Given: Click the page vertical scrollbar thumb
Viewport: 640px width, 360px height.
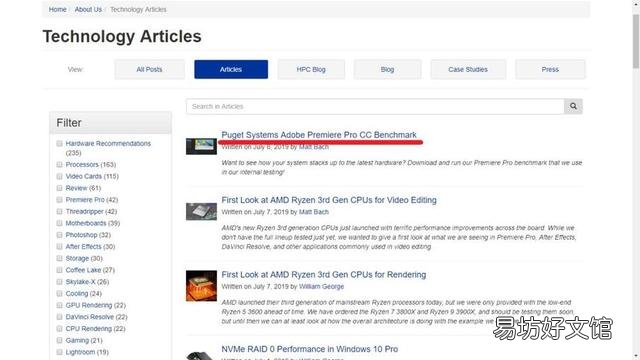Looking at the screenshot, I should 636,41.
